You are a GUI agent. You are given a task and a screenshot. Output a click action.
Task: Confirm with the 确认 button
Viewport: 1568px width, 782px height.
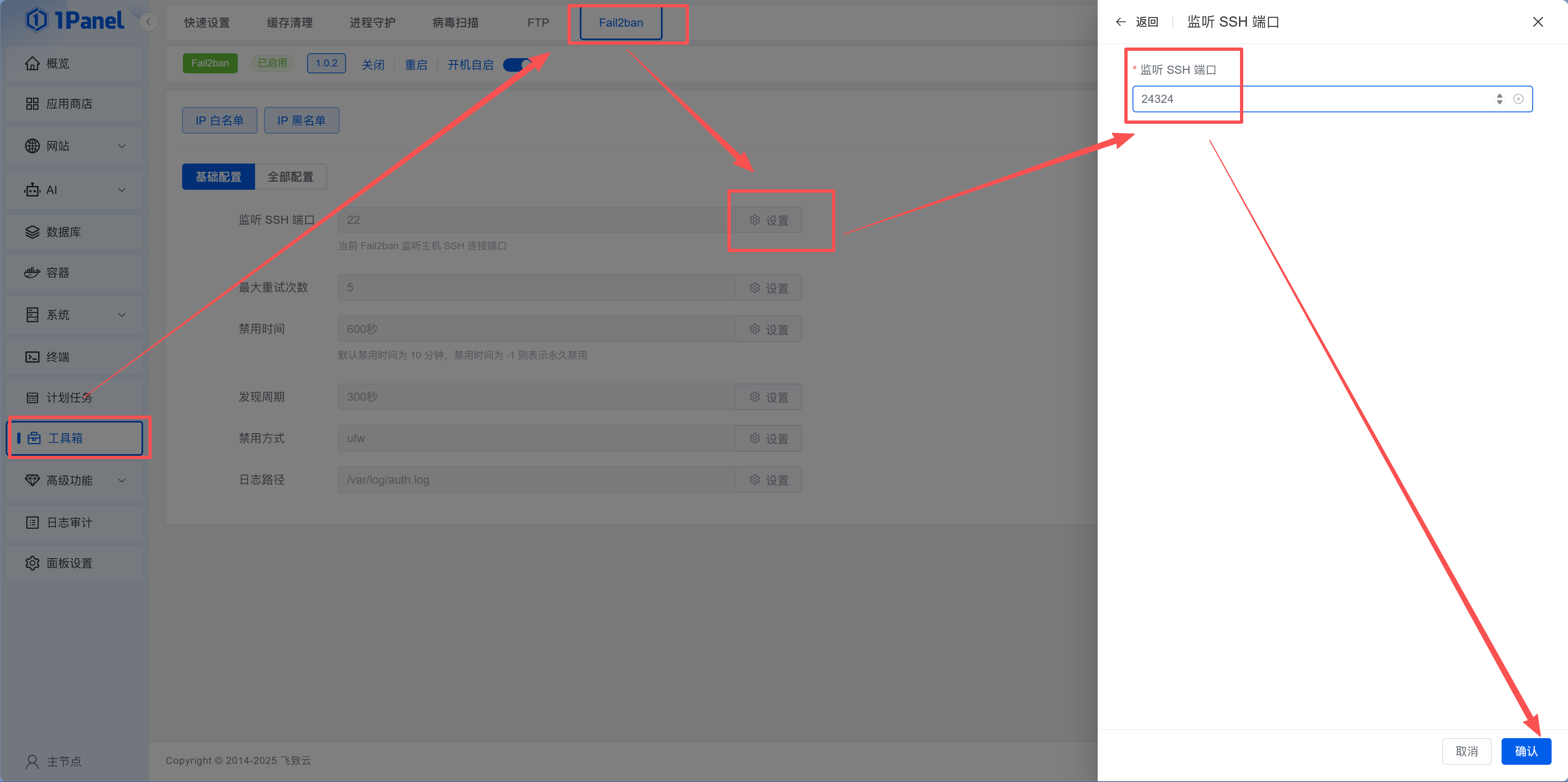pos(1526,751)
